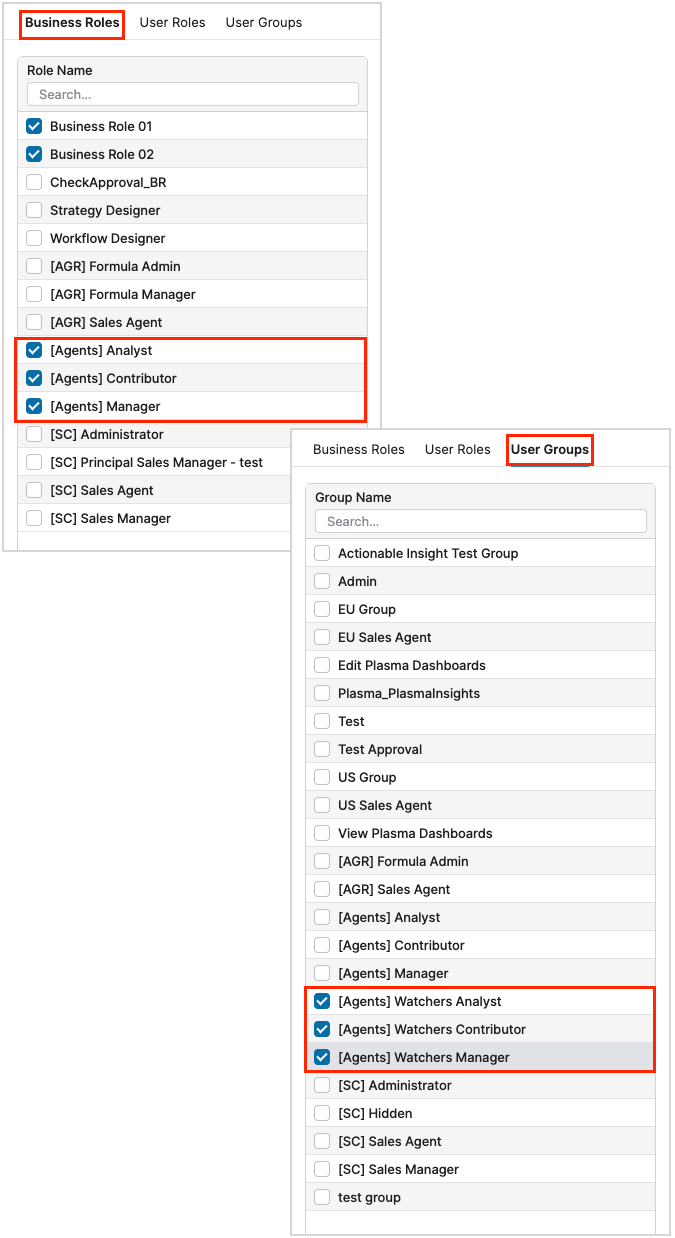Enable [SC] Principal Sales Manager - test
675x1238 pixels.
tap(34, 462)
